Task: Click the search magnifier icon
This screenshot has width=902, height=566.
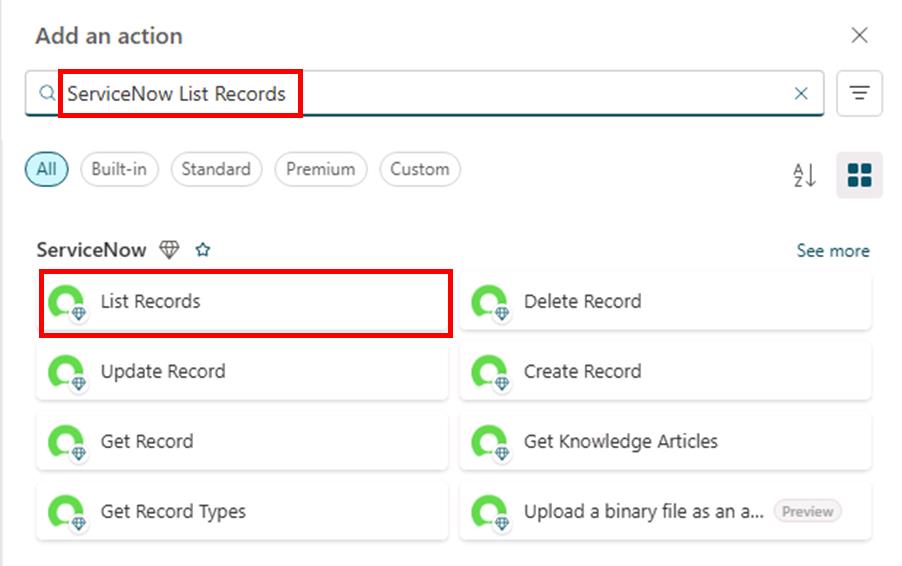Action: click(x=46, y=94)
